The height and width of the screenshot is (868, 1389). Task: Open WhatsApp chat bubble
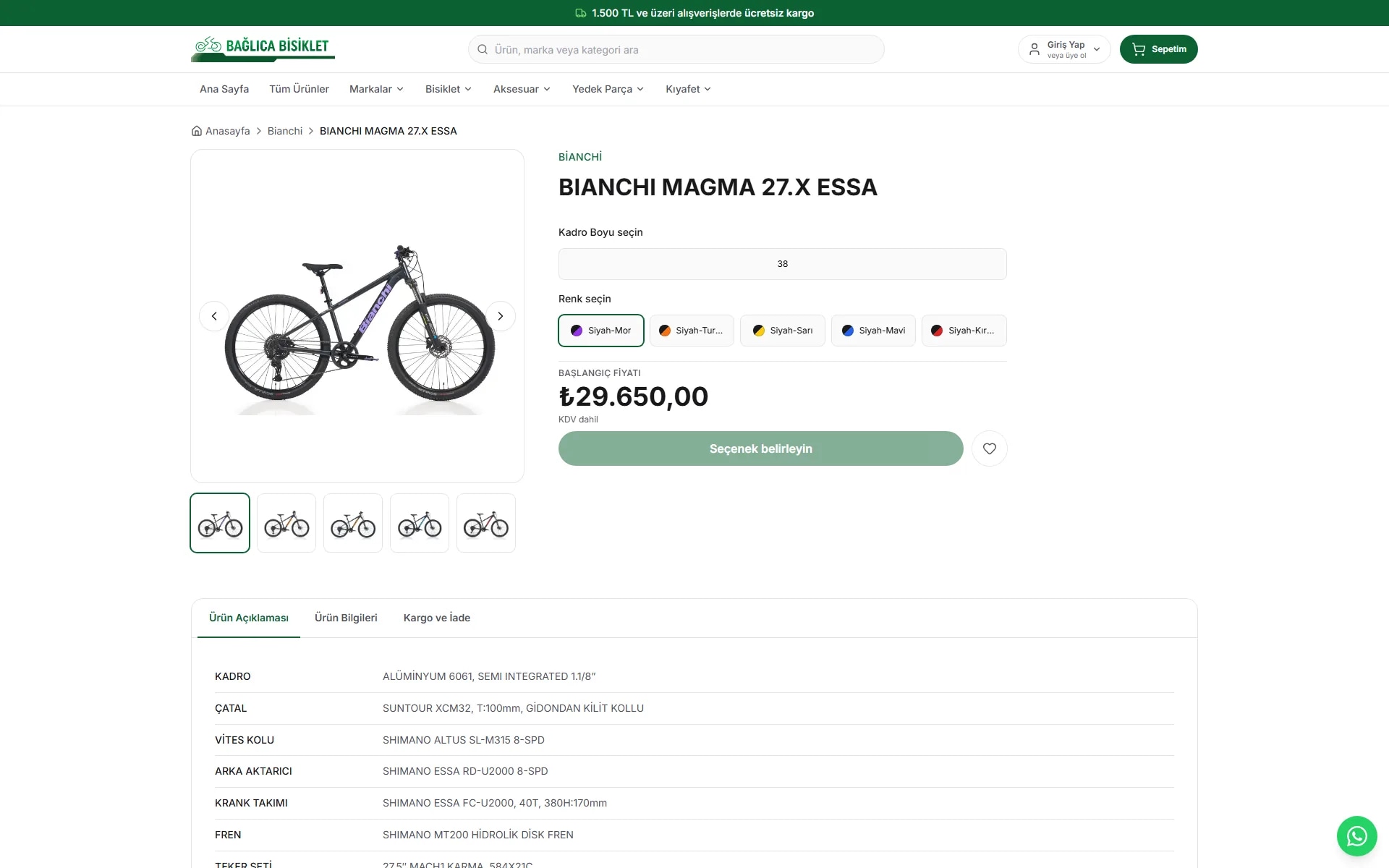pos(1357,836)
